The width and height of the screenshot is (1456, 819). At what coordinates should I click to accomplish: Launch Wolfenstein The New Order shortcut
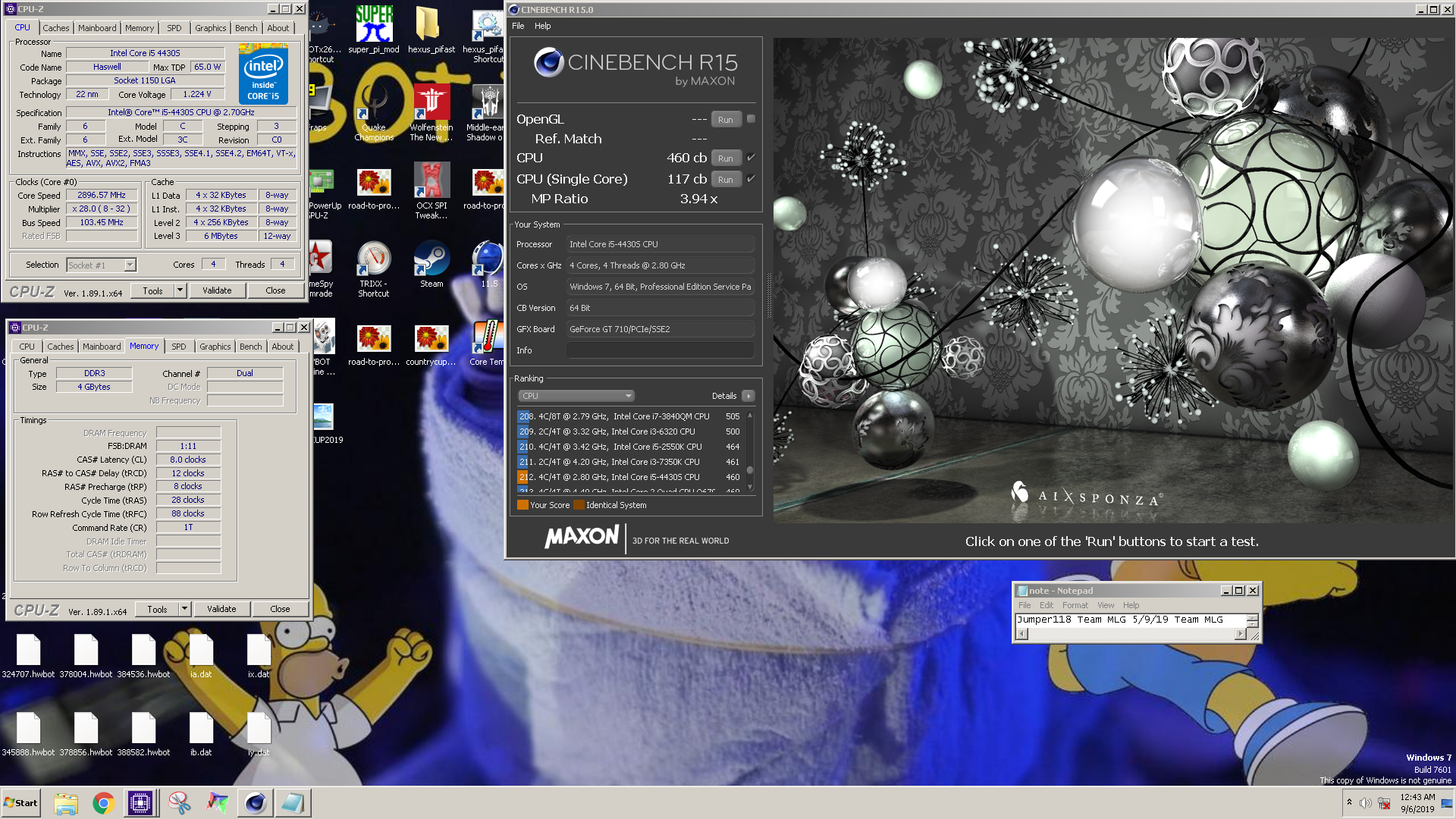(x=431, y=112)
